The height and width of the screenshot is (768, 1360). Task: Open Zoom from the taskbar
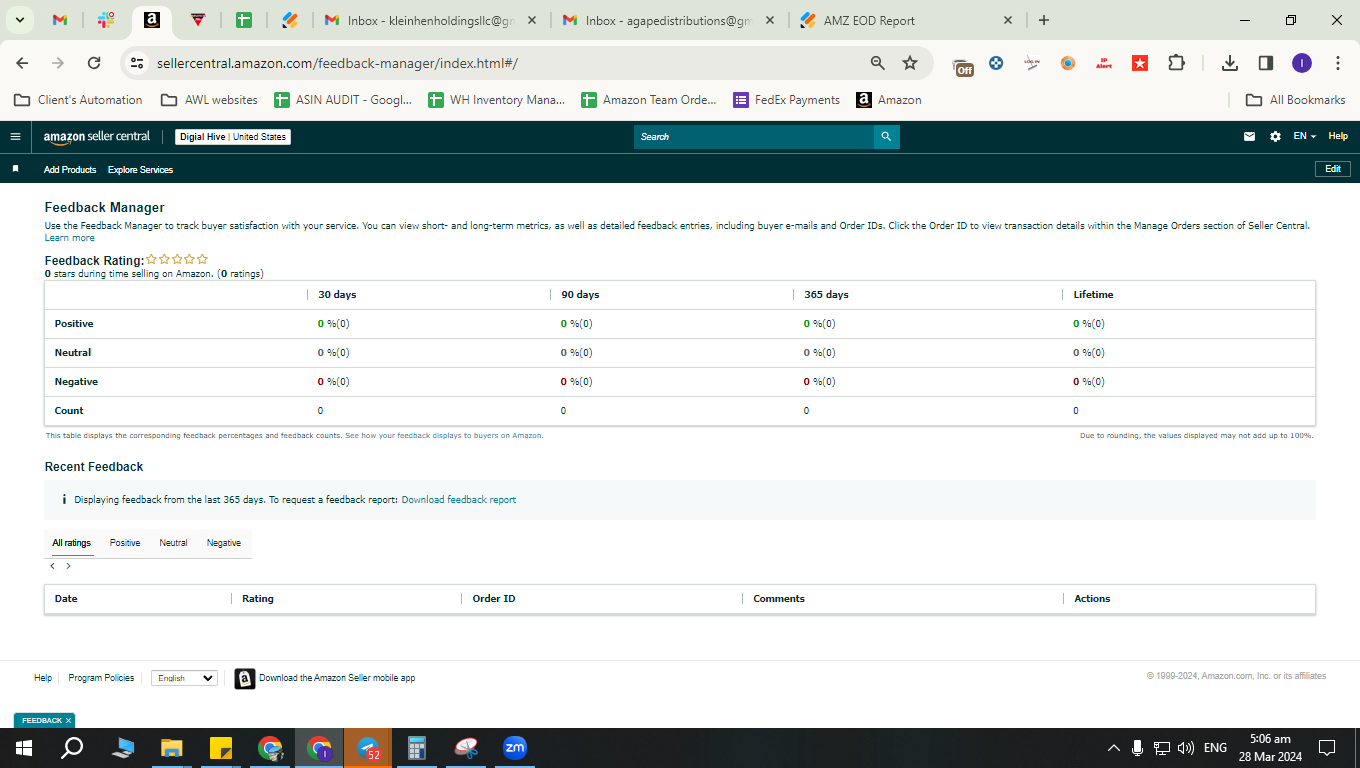coord(515,747)
